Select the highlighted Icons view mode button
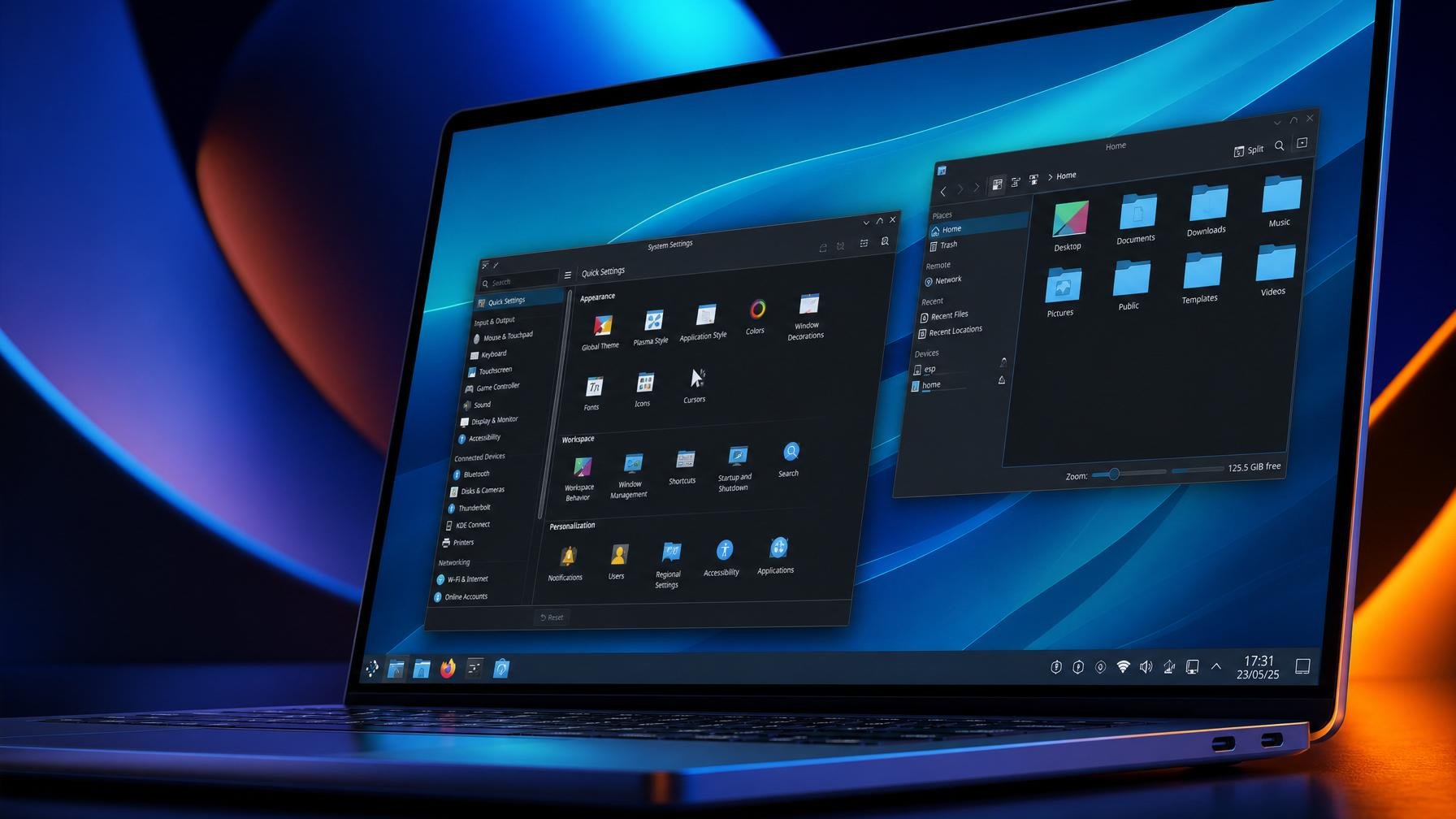The image size is (1456, 819). point(997,184)
